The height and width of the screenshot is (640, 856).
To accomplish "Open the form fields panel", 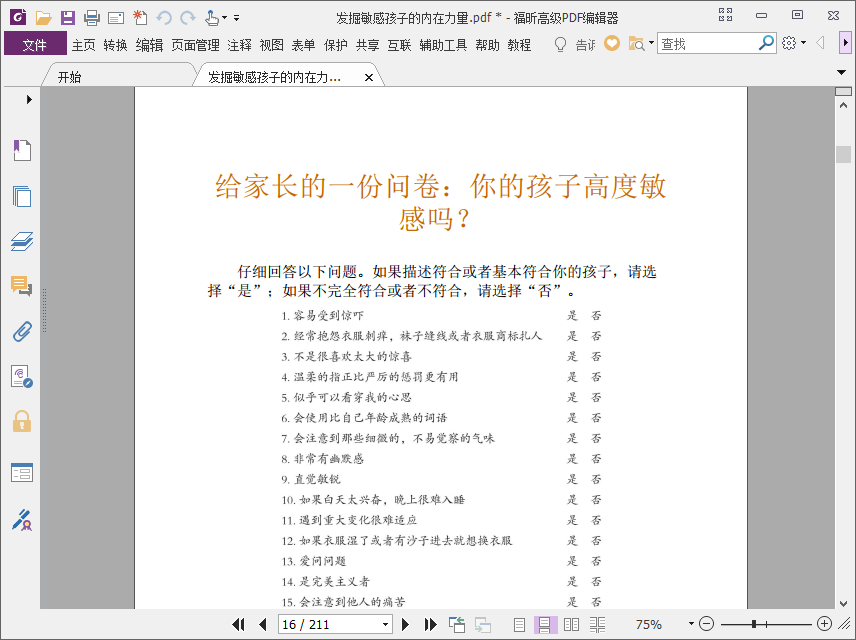I will click(22, 472).
